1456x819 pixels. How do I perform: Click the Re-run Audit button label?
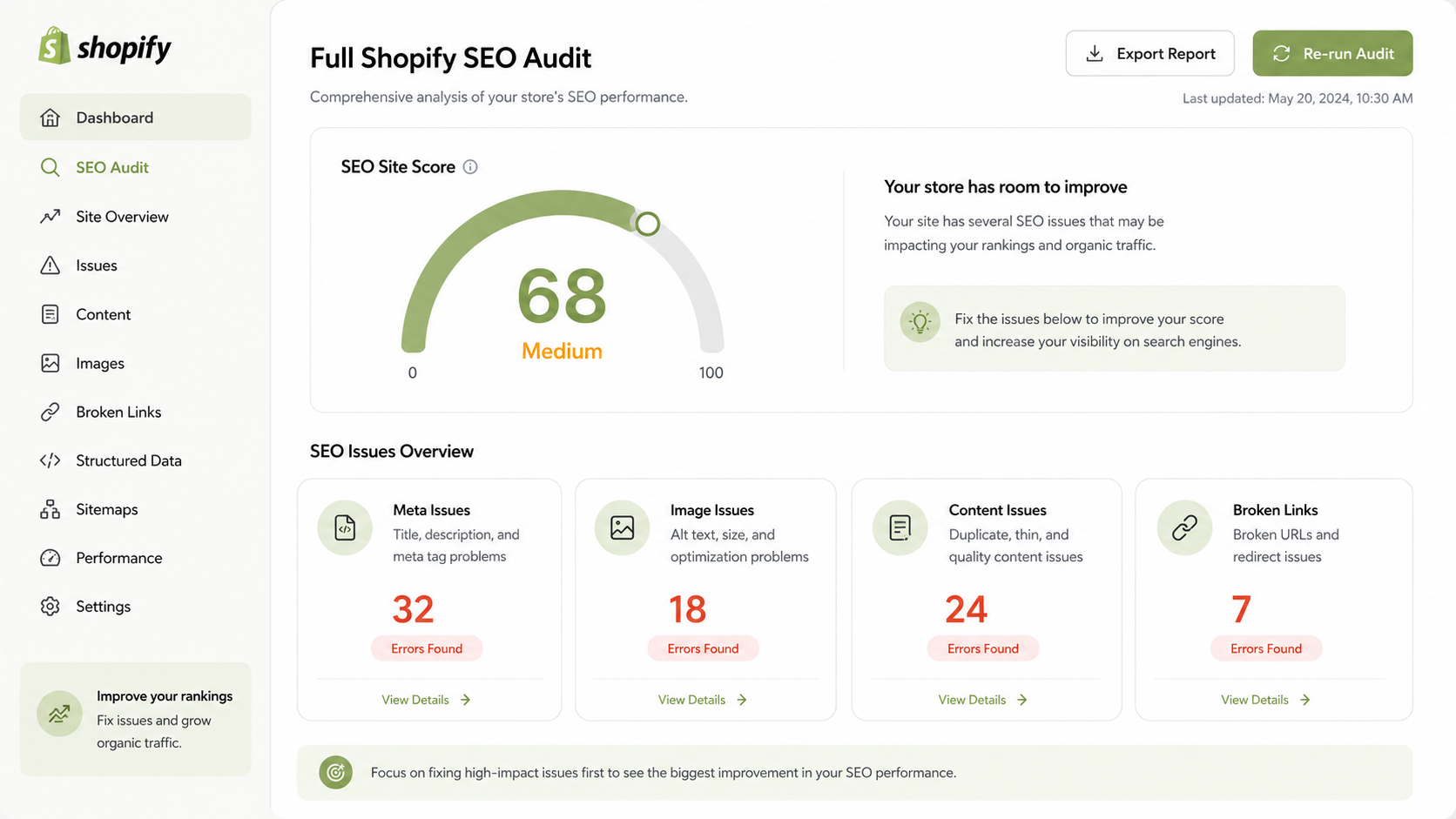pos(1349,54)
